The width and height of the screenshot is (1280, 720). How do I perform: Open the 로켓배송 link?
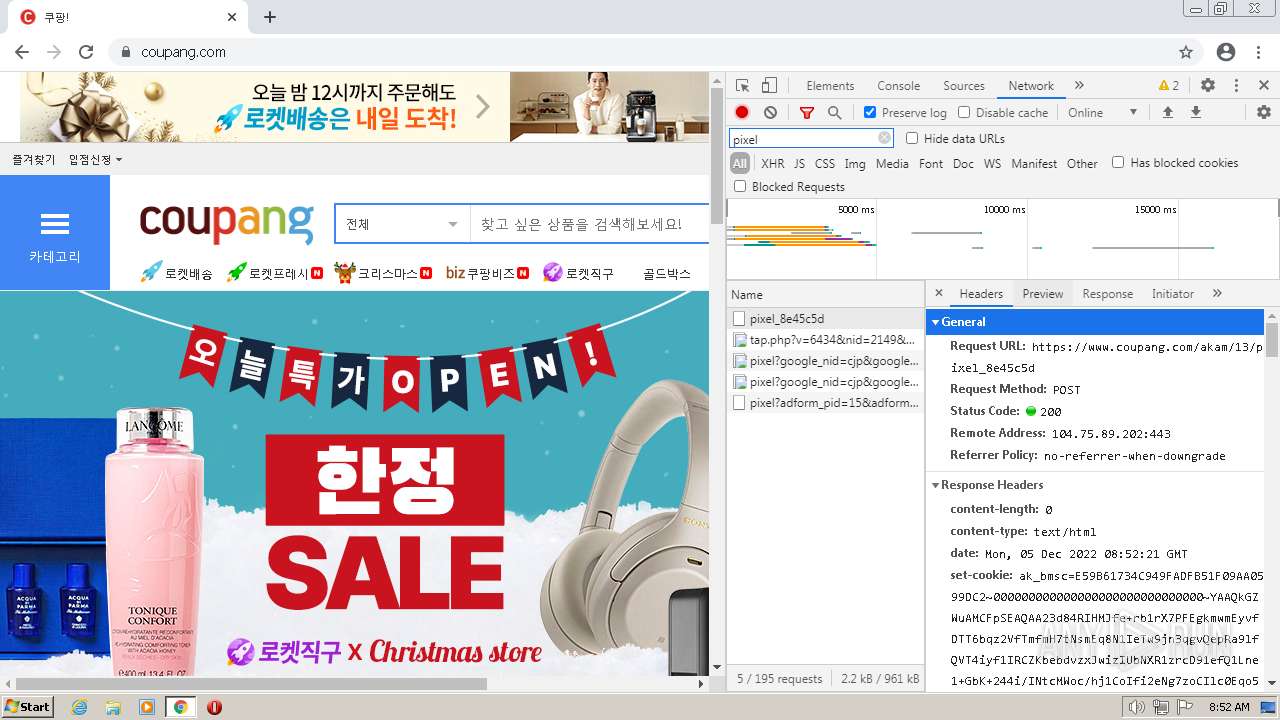tap(177, 273)
